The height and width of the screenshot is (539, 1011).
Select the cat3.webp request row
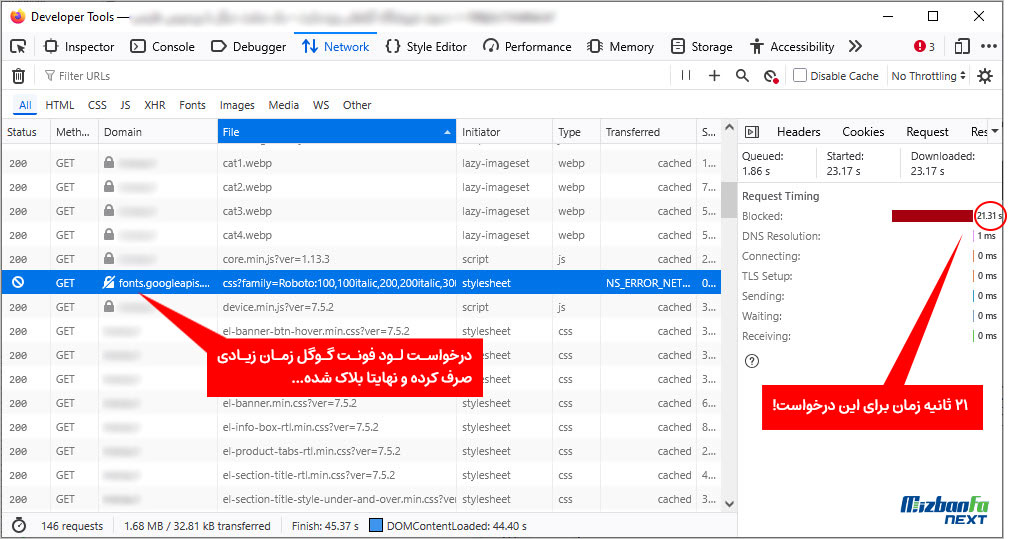click(360, 211)
